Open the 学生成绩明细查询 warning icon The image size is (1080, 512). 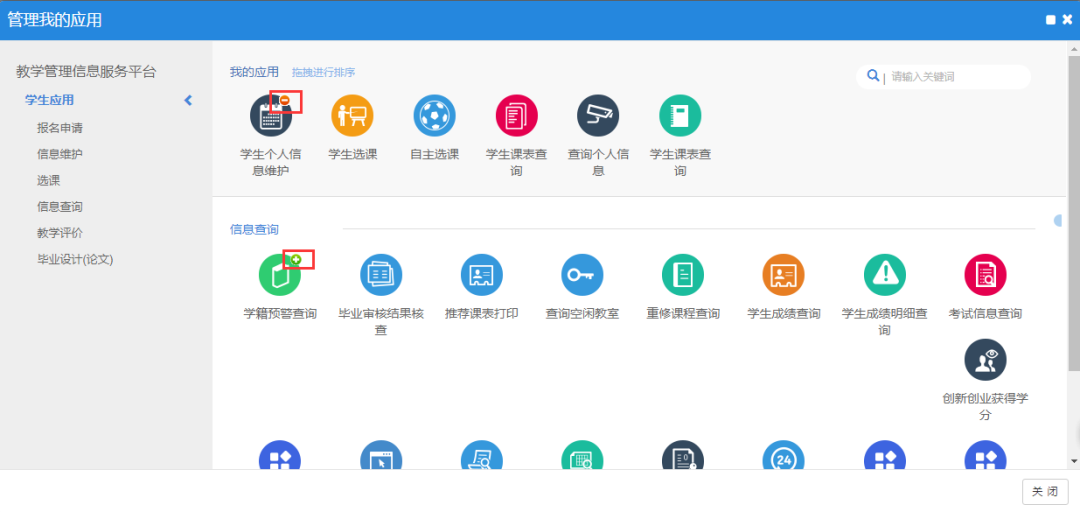pyautogui.click(x=884, y=275)
